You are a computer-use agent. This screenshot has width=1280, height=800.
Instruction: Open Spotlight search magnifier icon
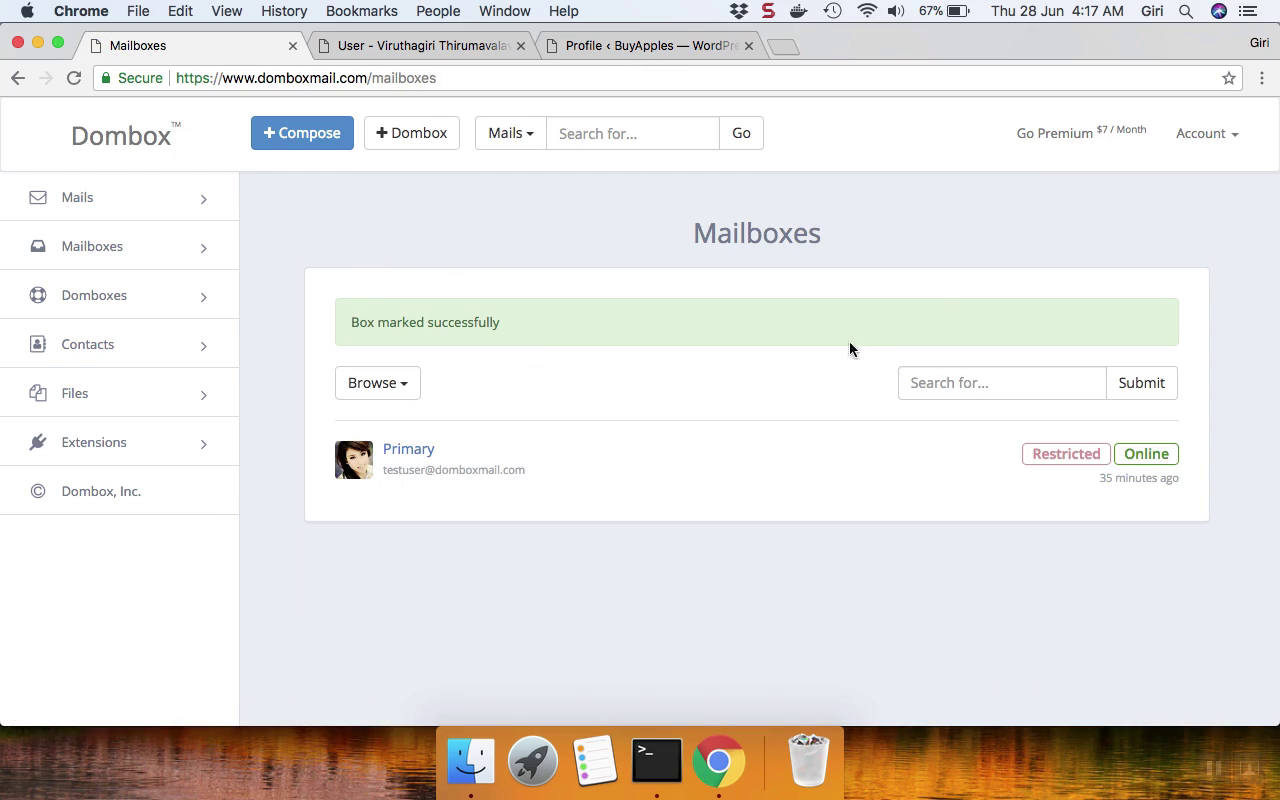[1186, 11]
